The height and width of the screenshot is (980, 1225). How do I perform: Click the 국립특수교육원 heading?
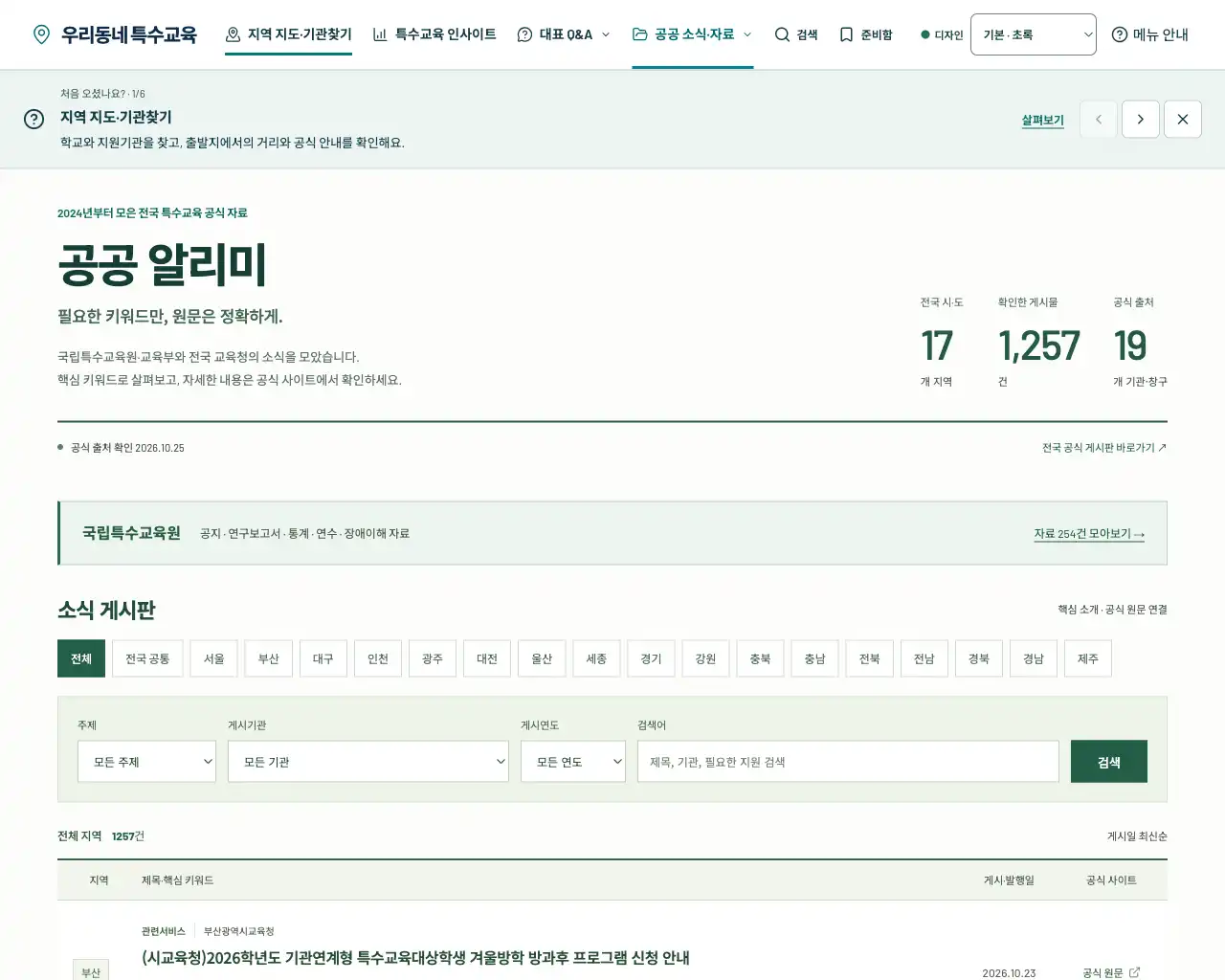(x=131, y=533)
